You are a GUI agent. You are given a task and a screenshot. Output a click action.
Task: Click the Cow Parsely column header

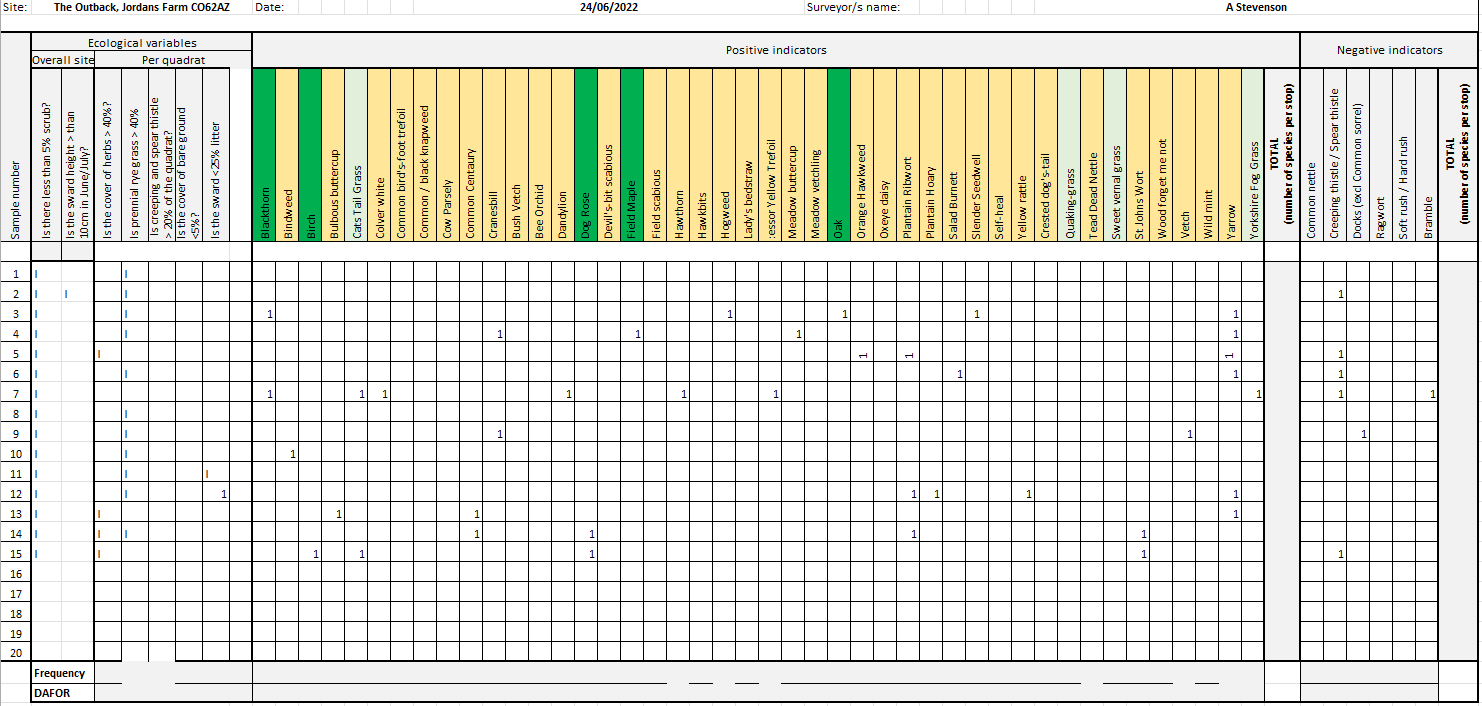pyautogui.click(x=448, y=154)
